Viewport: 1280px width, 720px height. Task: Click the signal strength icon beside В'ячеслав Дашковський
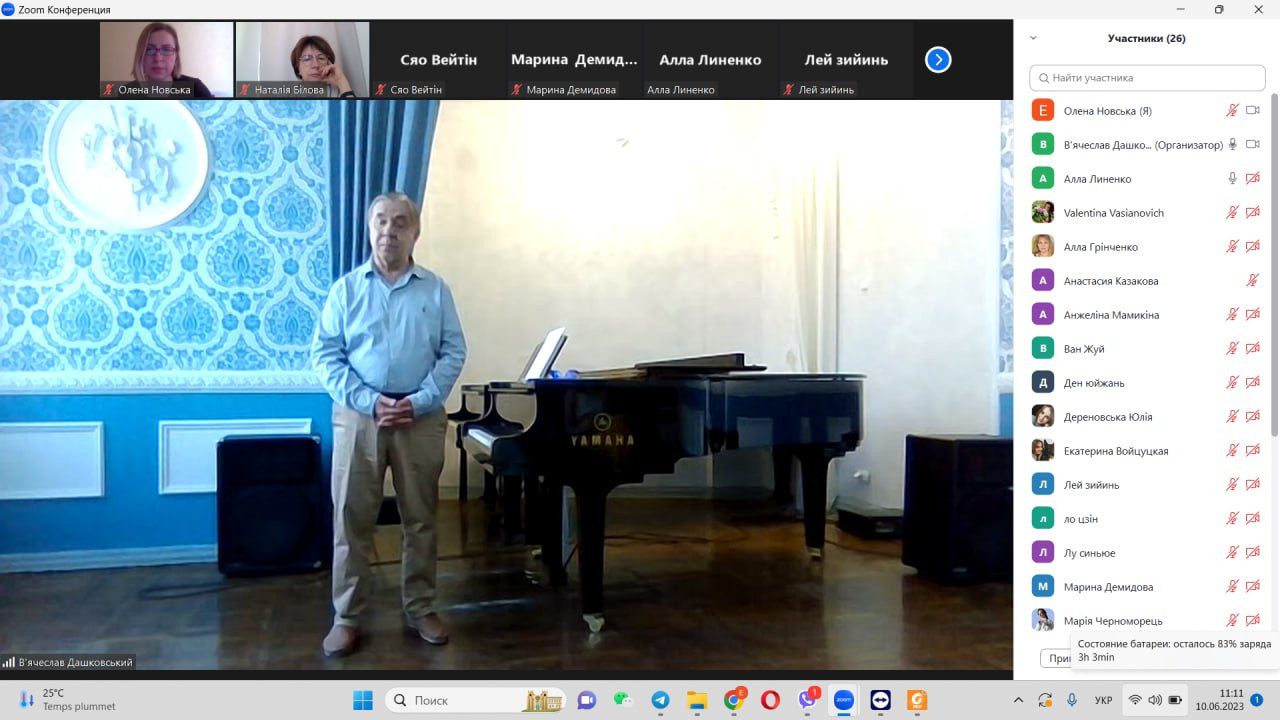[x=9, y=662]
